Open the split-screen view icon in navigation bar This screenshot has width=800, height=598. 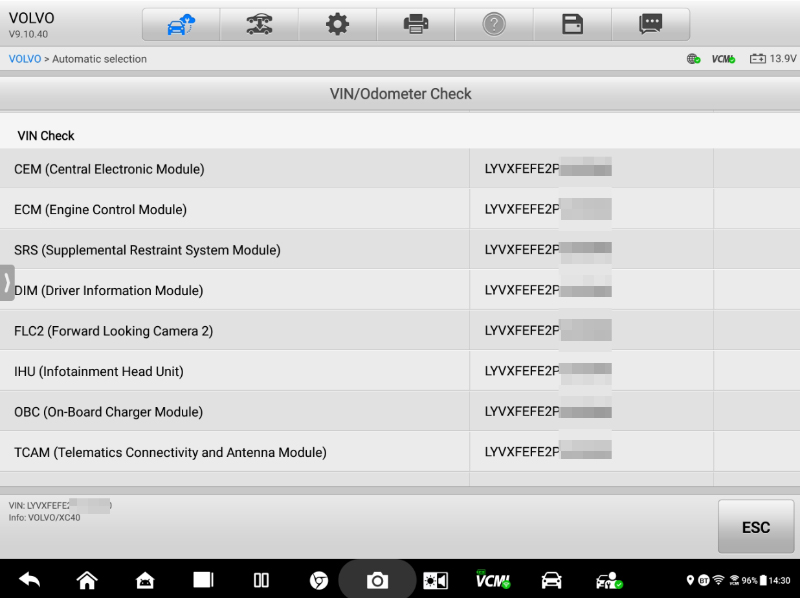tap(261, 580)
